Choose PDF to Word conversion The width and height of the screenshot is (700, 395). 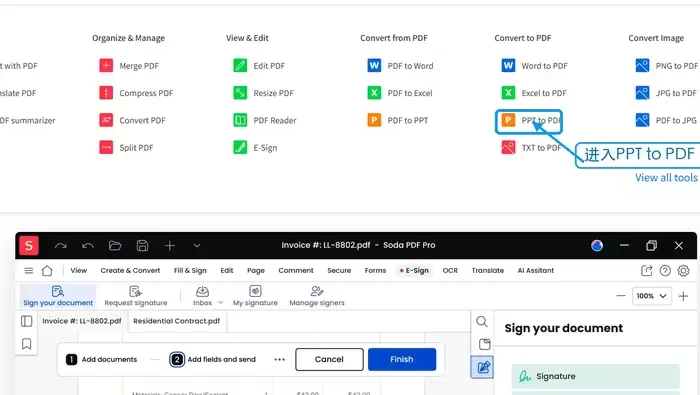click(x=400, y=66)
